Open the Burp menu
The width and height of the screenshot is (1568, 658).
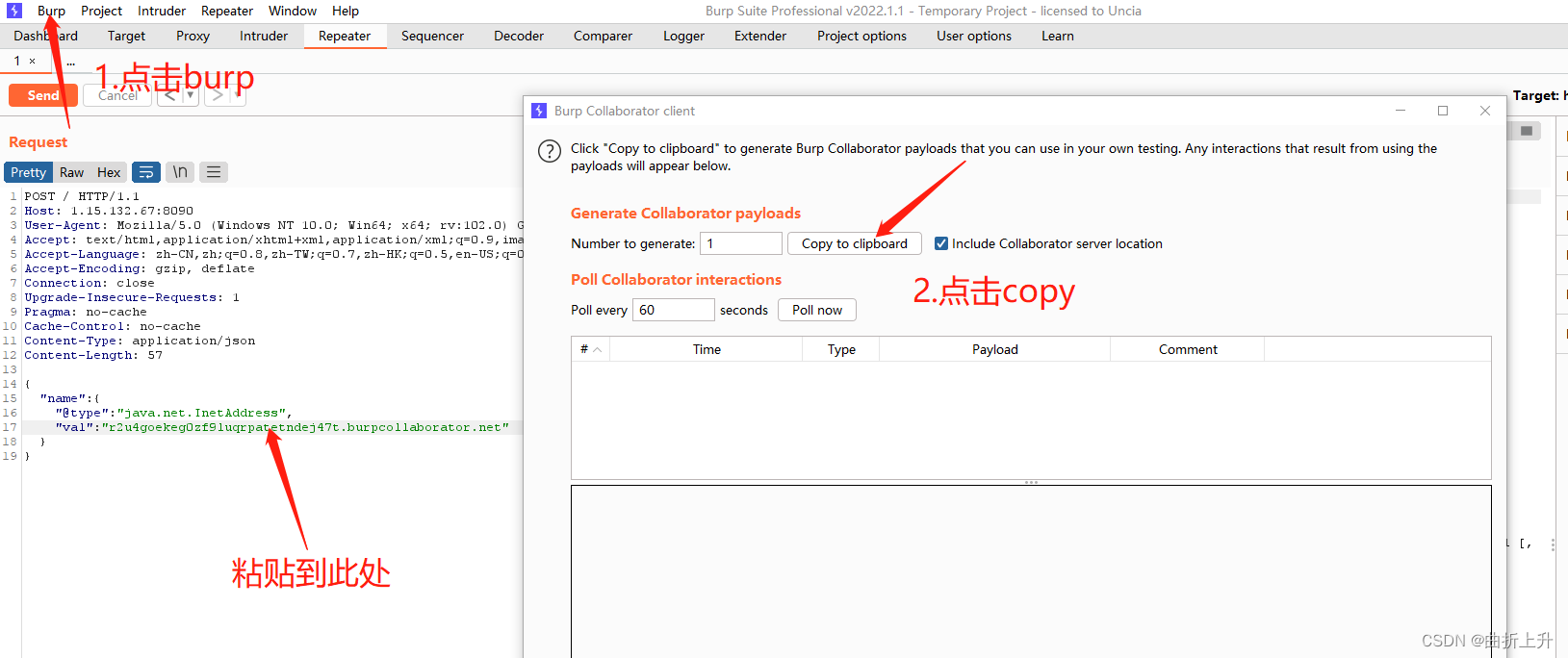point(52,11)
